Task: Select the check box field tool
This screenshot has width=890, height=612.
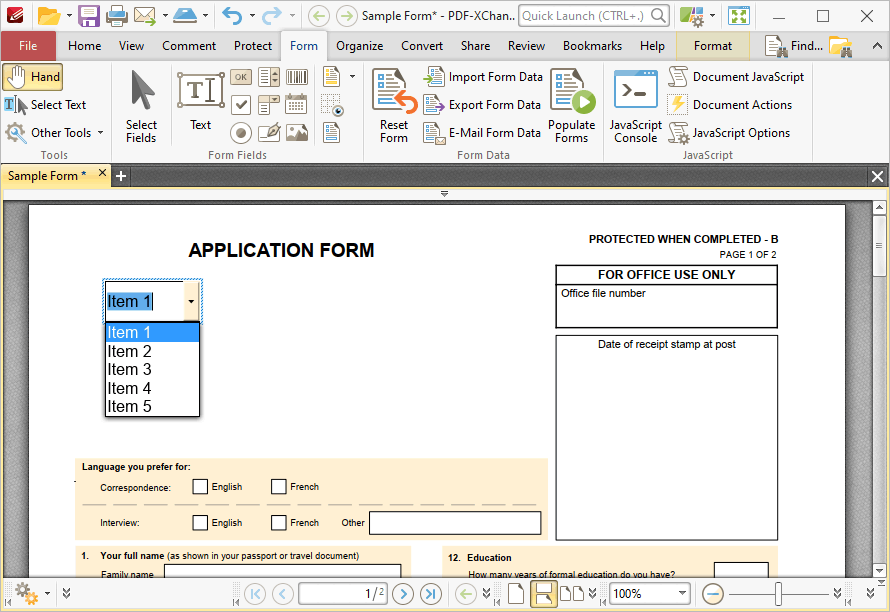Action: coord(241,104)
